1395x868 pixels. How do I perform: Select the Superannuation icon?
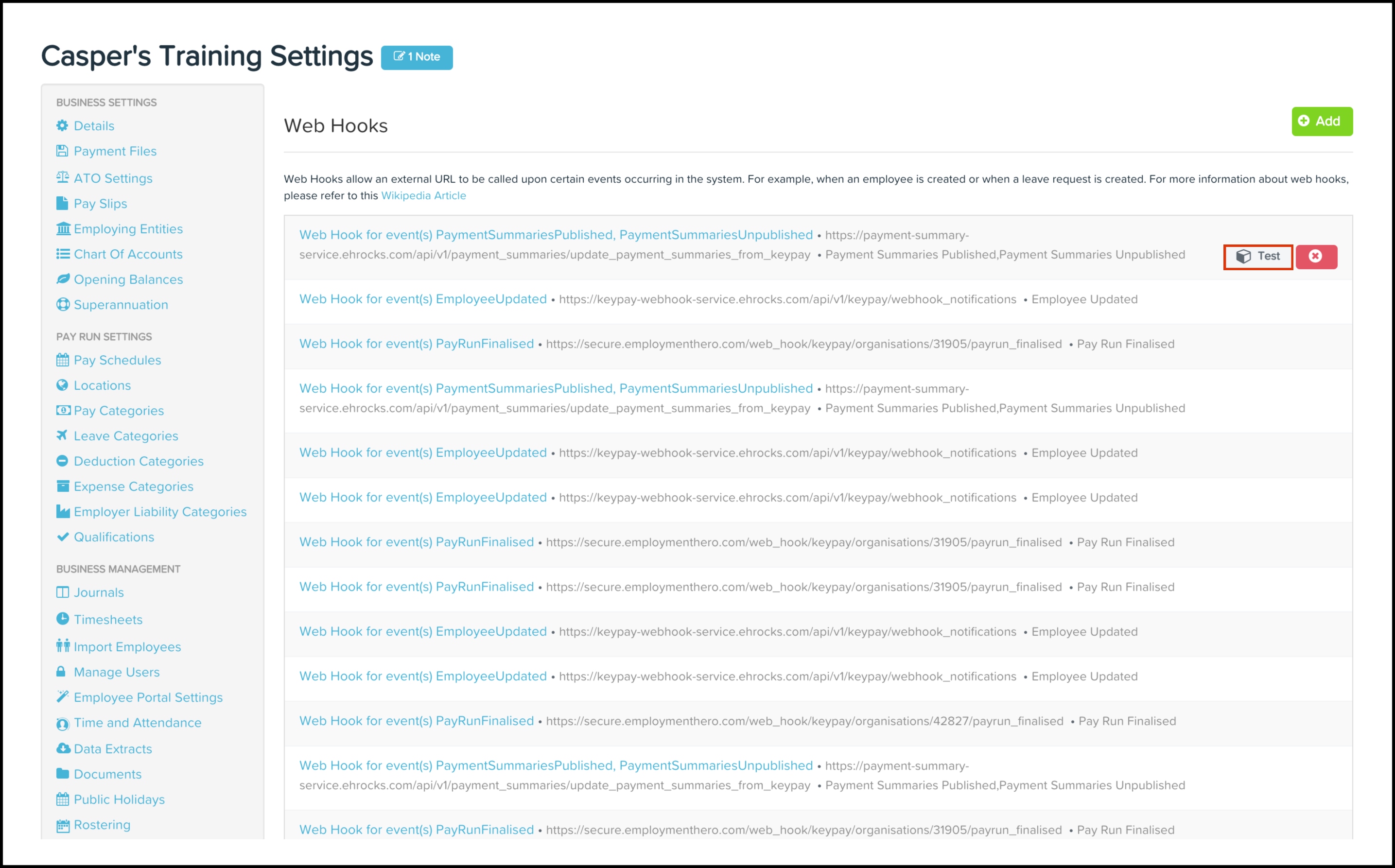(x=63, y=304)
